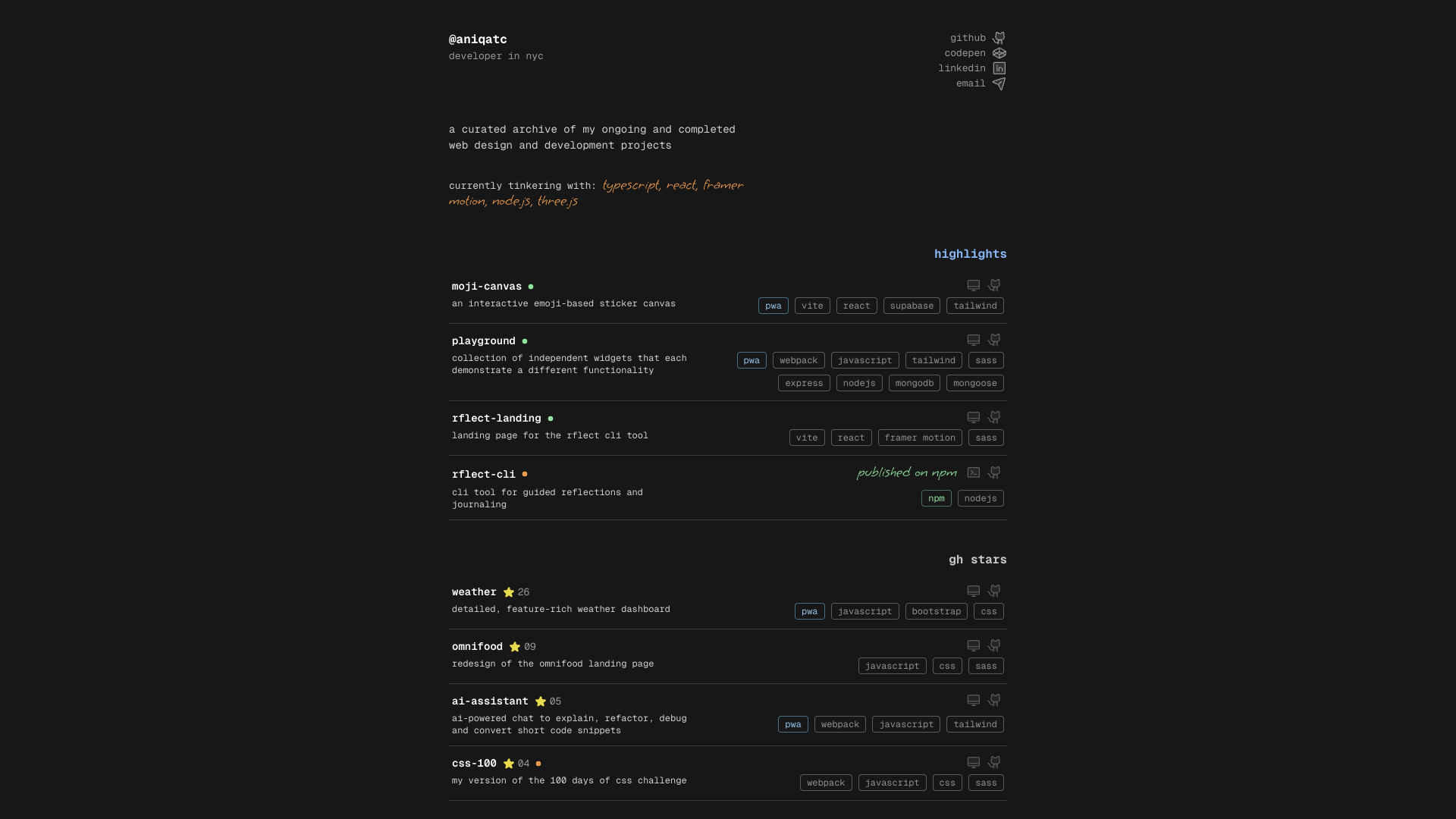This screenshot has height=819, width=1456.
Task: Open moji-canvas live demo icon
Action: [x=973, y=285]
